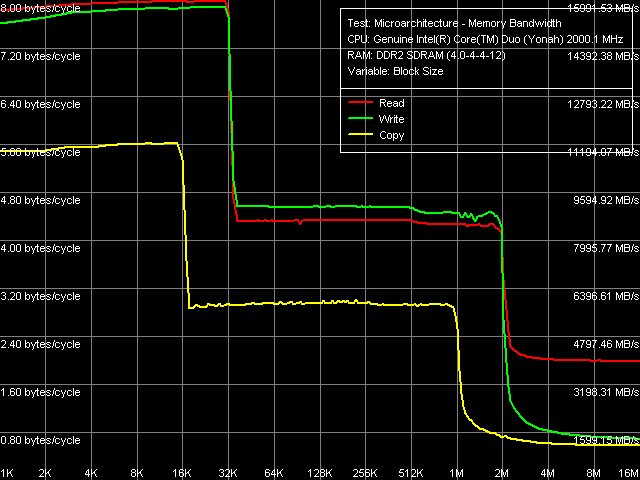The width and height of the screenshot is (640, 480).
Task: Click the 2M x-axis label
Action: click(x=503, y=472)
